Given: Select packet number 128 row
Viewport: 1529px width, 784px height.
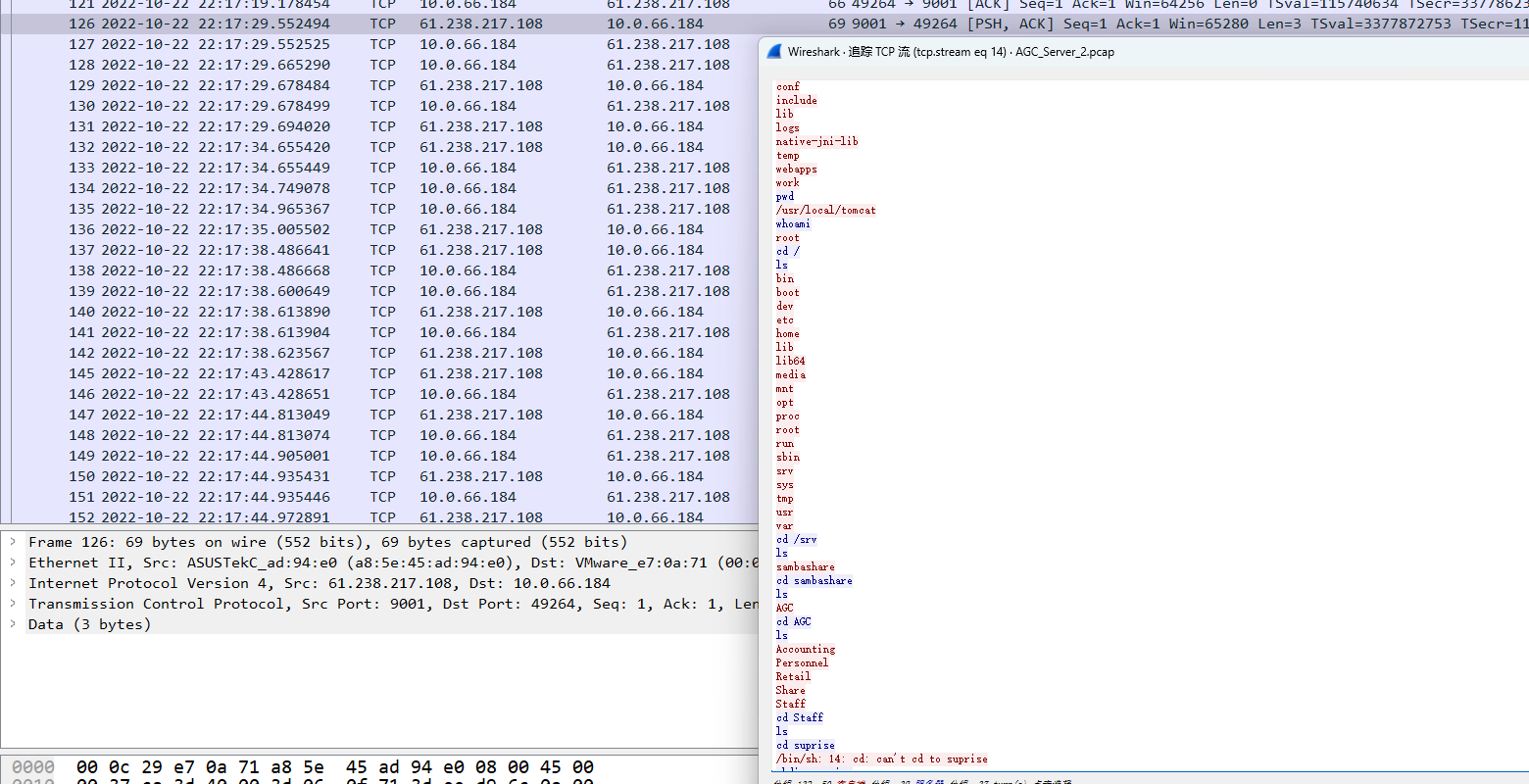Looking at the screenshot, I should click(379, 65).
